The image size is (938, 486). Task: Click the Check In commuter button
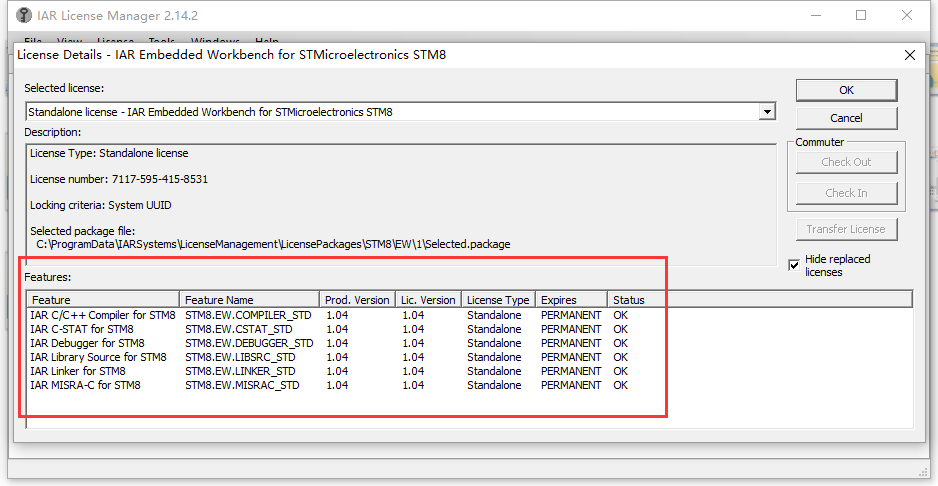coord(846,193)
